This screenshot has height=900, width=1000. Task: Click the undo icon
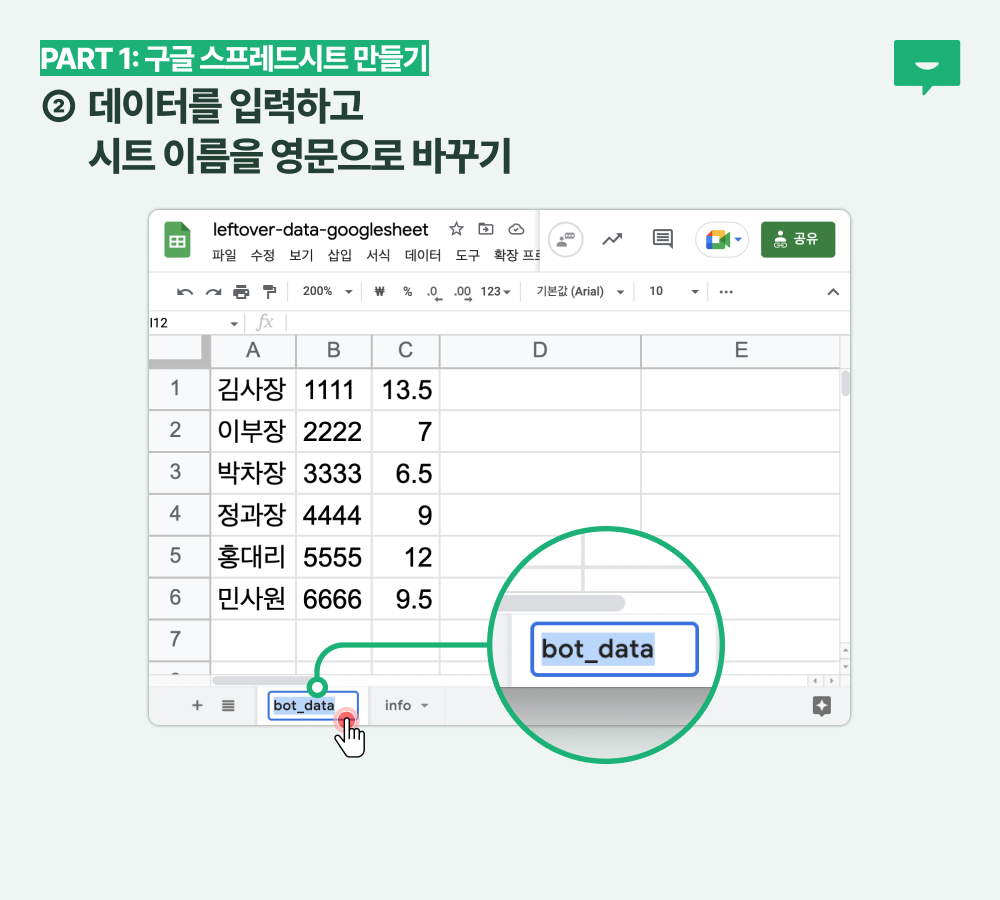tap(184, 292)
